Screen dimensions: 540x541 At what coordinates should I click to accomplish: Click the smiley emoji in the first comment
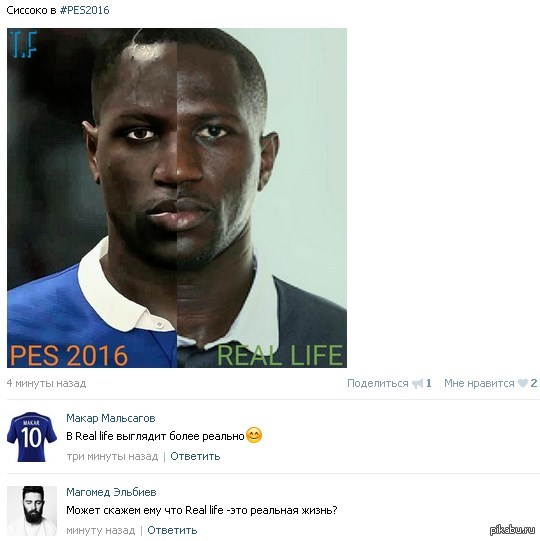(x=254, y=435)
